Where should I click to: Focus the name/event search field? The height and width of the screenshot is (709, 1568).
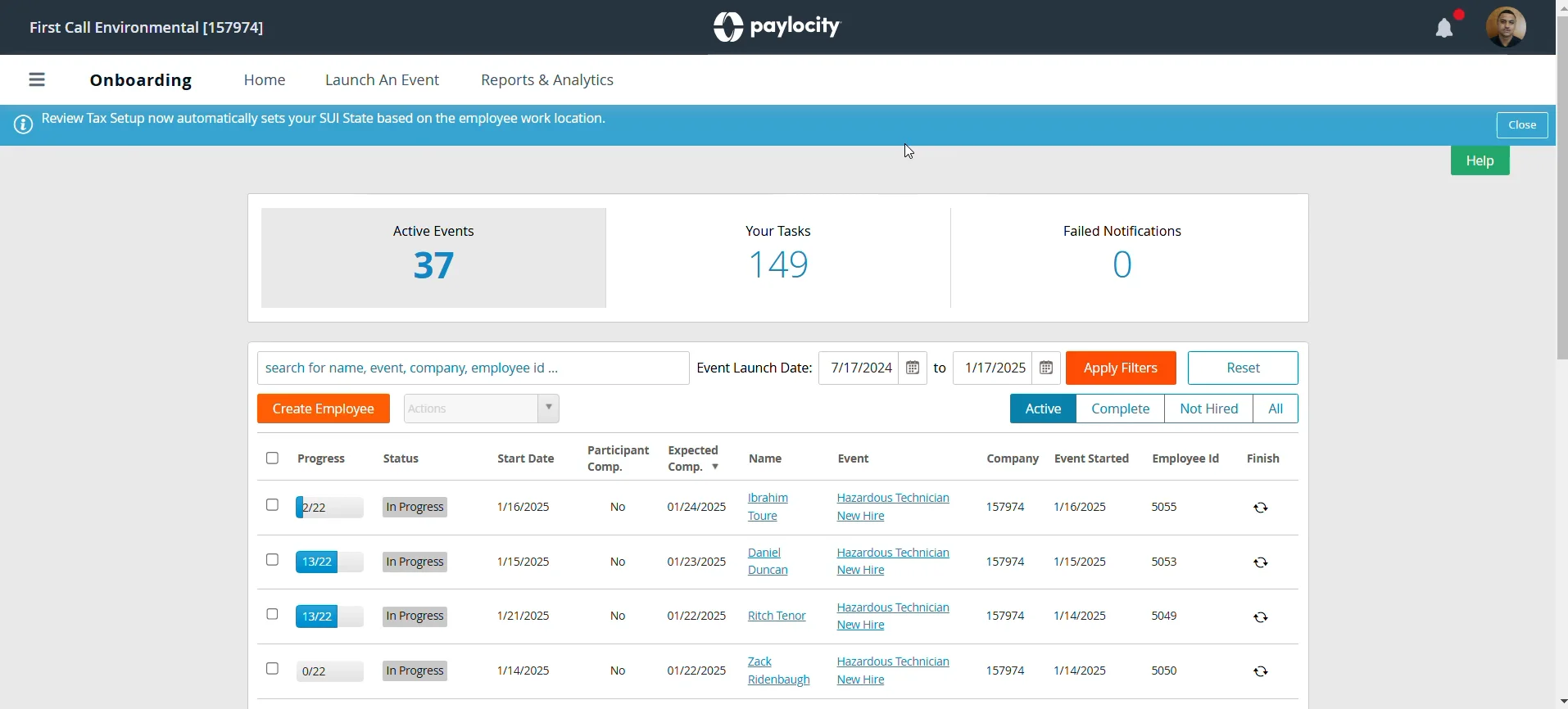(x=474, y=368)
